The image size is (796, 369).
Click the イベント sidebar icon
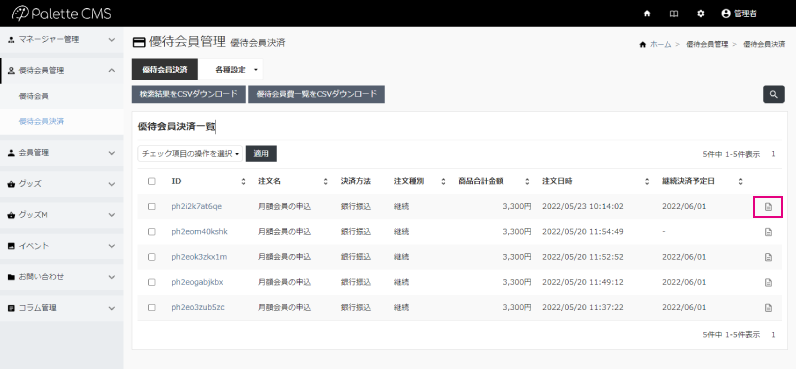11,246
